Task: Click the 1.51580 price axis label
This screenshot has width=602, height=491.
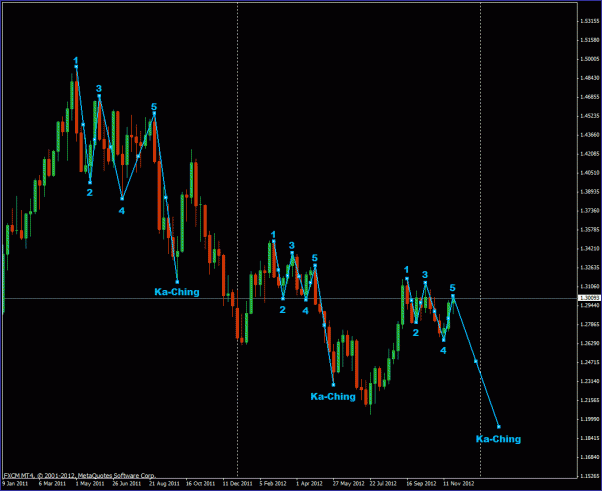Action: pyautogui.click(x=590, y=40)
